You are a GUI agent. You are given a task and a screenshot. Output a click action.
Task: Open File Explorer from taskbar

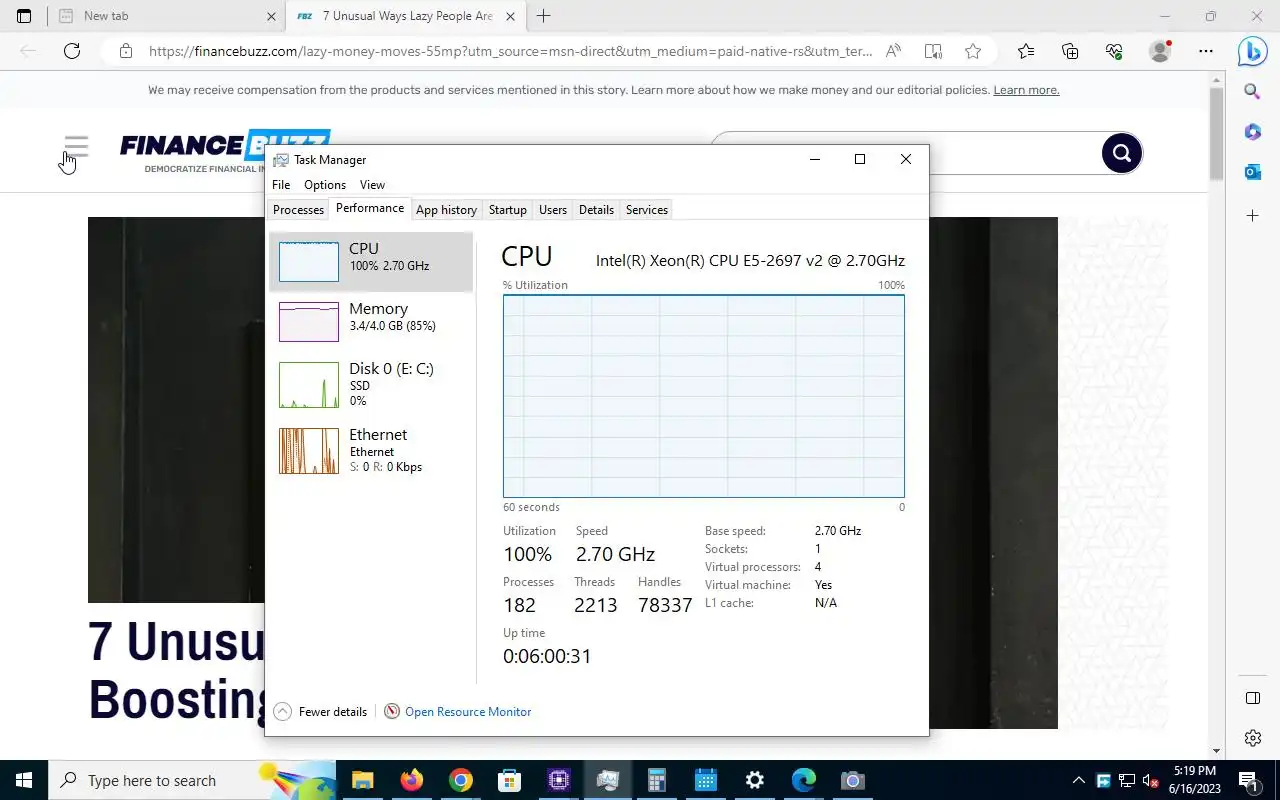[x=362, y=780]
